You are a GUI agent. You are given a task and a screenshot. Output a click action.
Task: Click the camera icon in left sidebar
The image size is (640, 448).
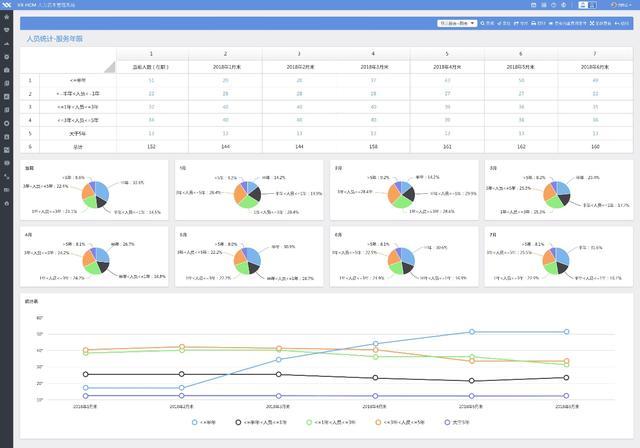pos(7,70)
